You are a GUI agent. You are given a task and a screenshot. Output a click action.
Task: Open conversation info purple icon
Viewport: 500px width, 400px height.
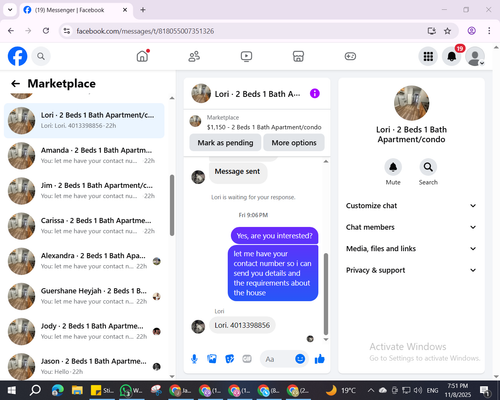coord(315,94)
